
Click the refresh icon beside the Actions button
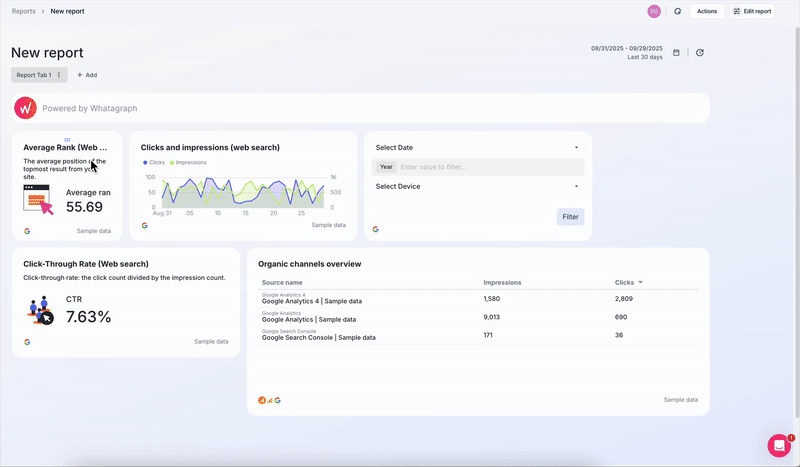coord(677,11)
